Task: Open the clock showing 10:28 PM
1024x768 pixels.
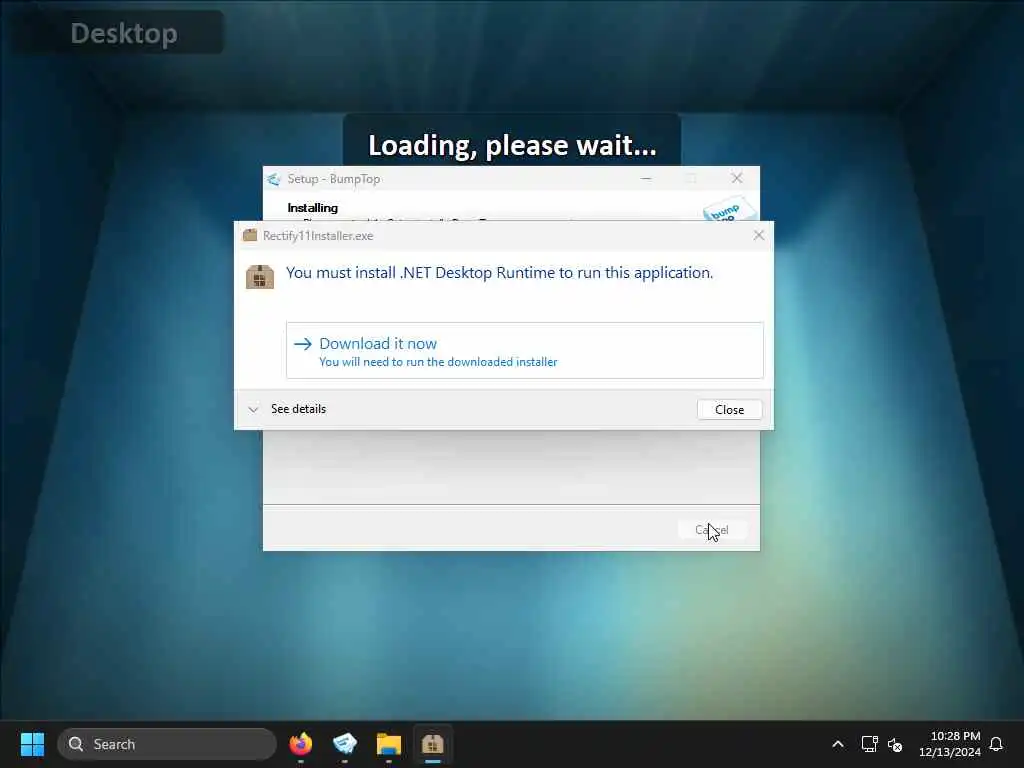Action: pos(949,744)
